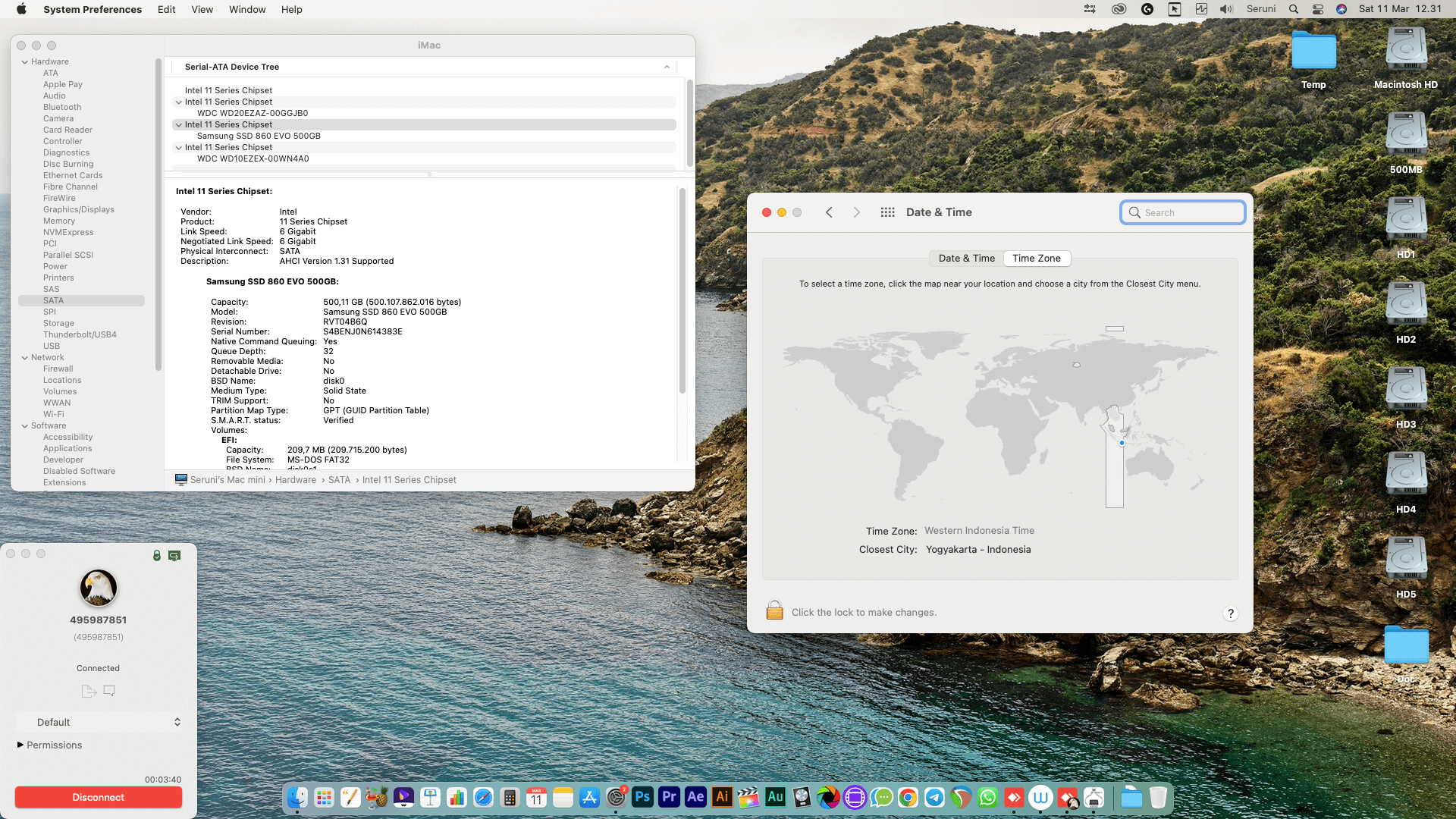Click the Spotlight search menu bar icon
1456x819 pixels.
coord(1294,9)
